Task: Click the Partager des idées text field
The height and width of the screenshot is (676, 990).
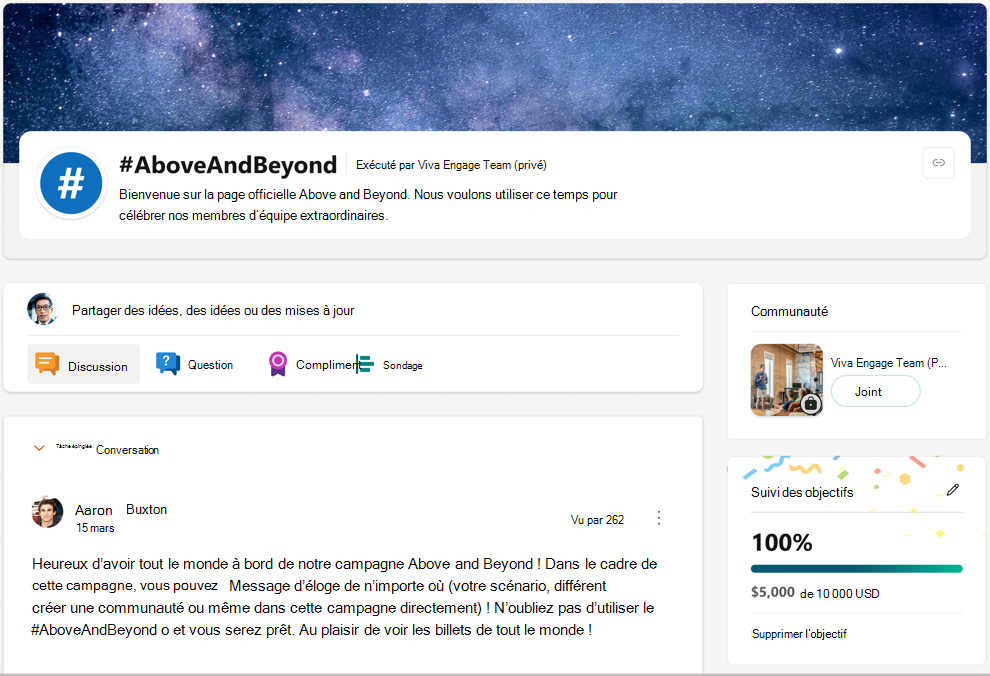Action: pyautogui.click(x=213, y=311)
